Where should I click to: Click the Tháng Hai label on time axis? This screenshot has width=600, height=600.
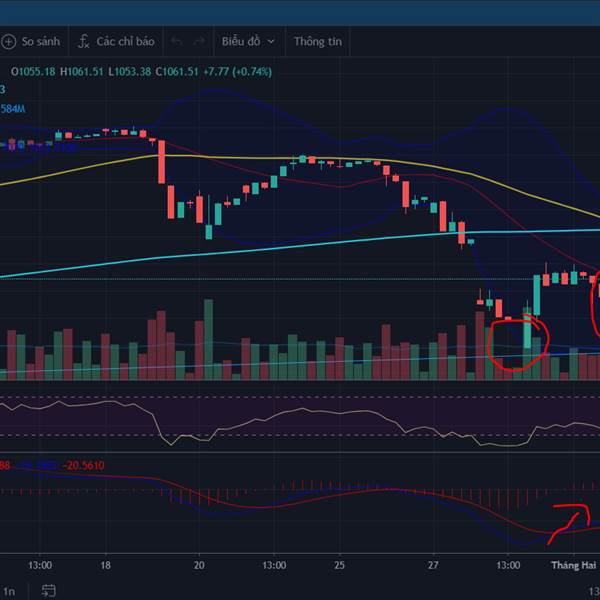coord(574,565)
